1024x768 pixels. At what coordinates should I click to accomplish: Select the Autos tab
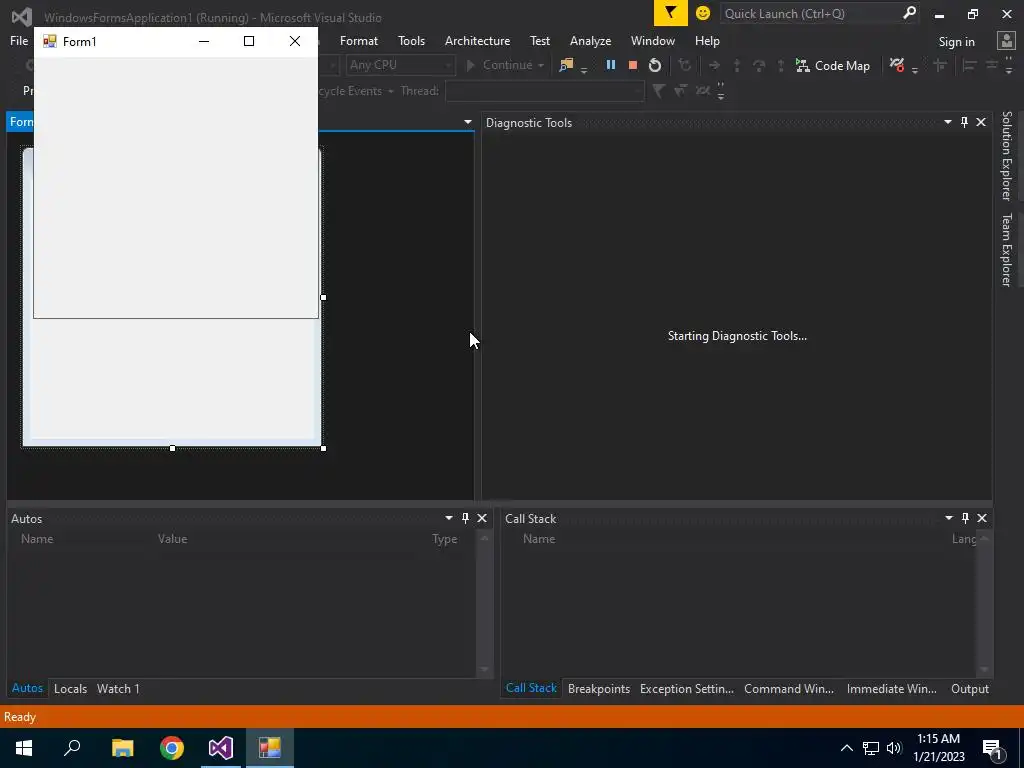(x=27, y=688)
